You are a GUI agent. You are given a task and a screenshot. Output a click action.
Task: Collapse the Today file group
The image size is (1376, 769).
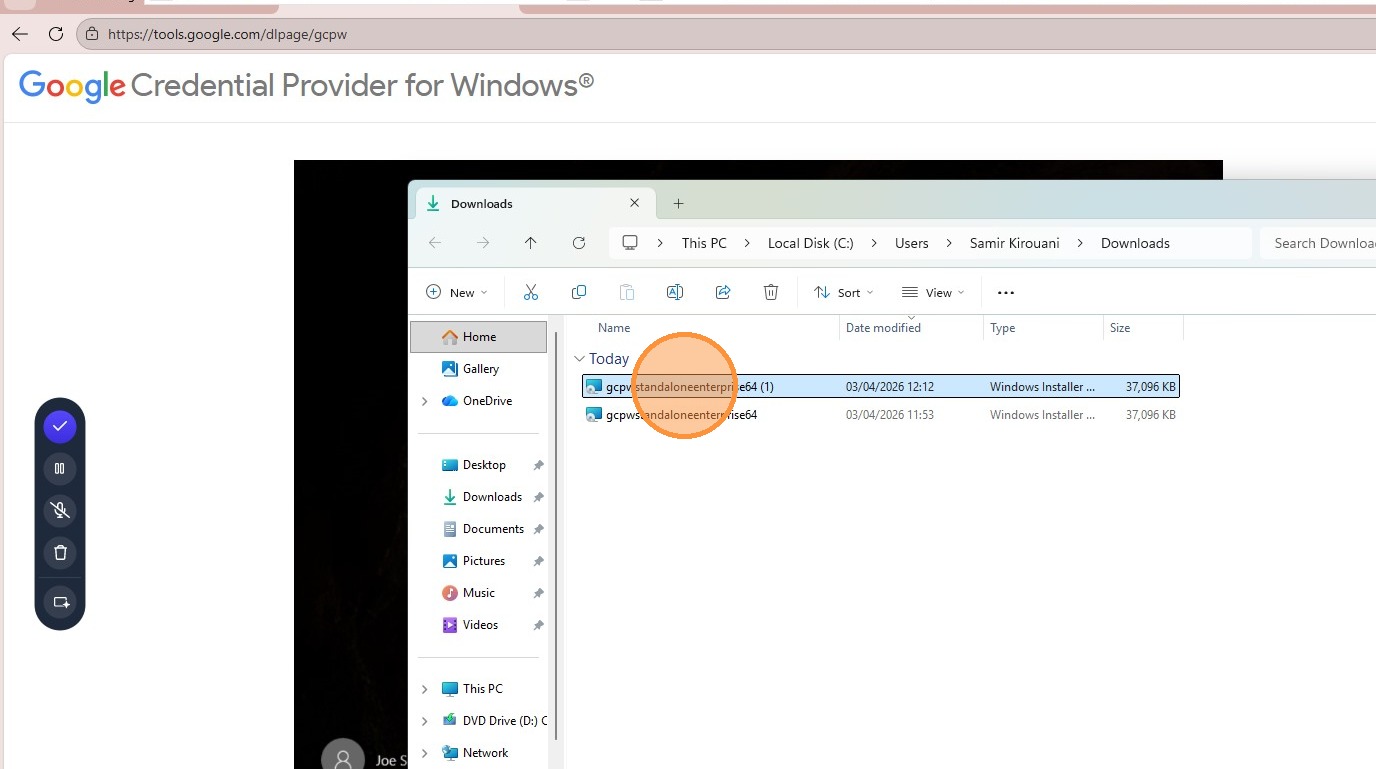[579, 359]
